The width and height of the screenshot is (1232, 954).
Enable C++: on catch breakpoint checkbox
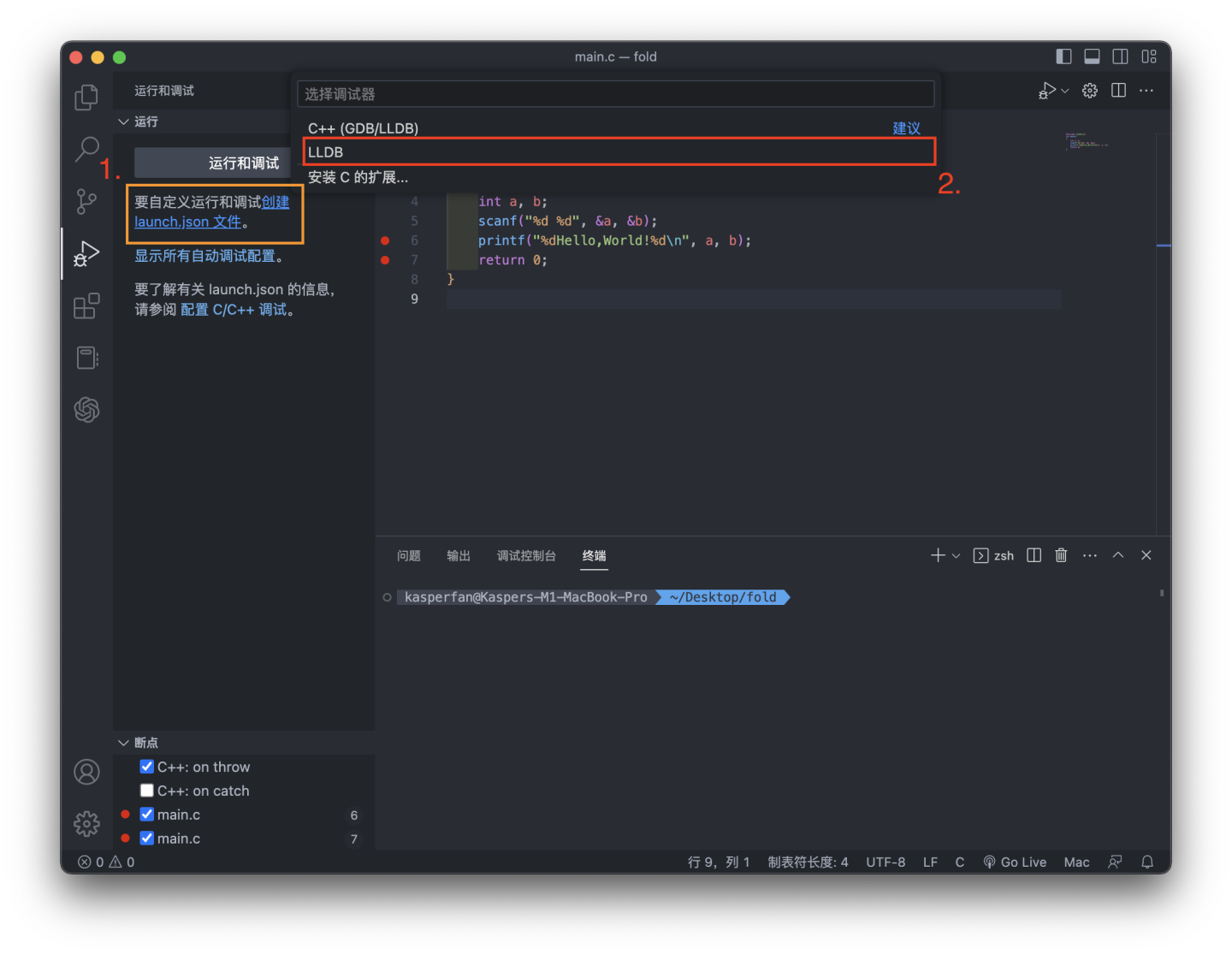click(x=147, y=791)
